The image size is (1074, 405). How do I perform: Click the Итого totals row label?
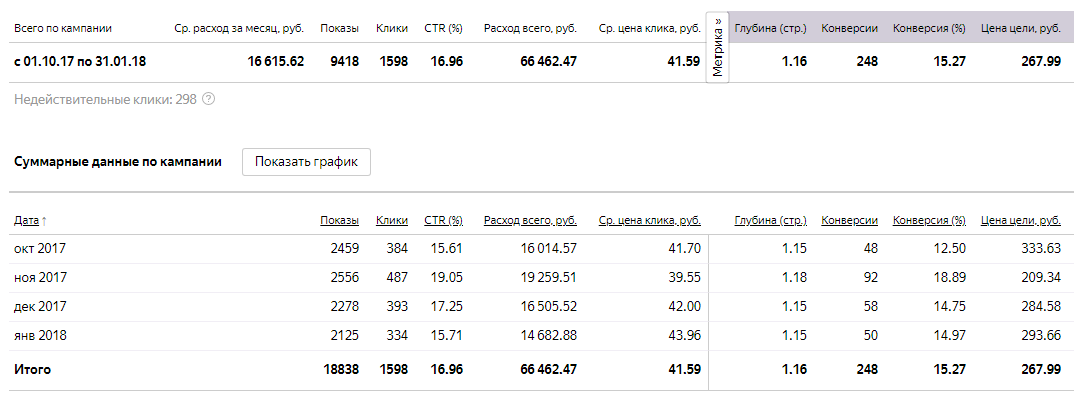32,370
